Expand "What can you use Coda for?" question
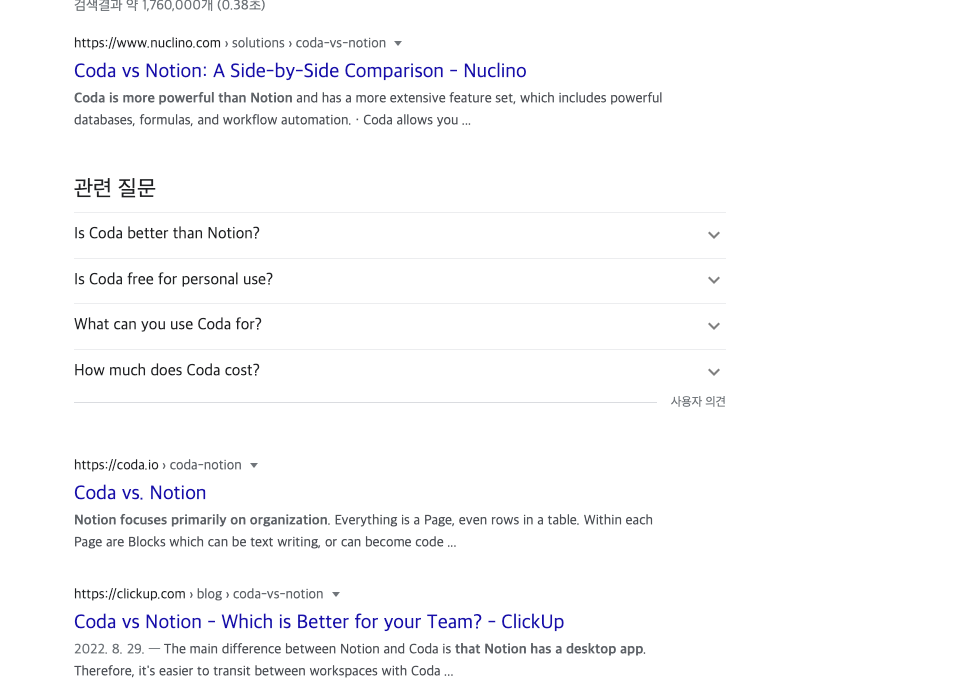The width and height of the screenshot is (971, 692). (168, 325)
